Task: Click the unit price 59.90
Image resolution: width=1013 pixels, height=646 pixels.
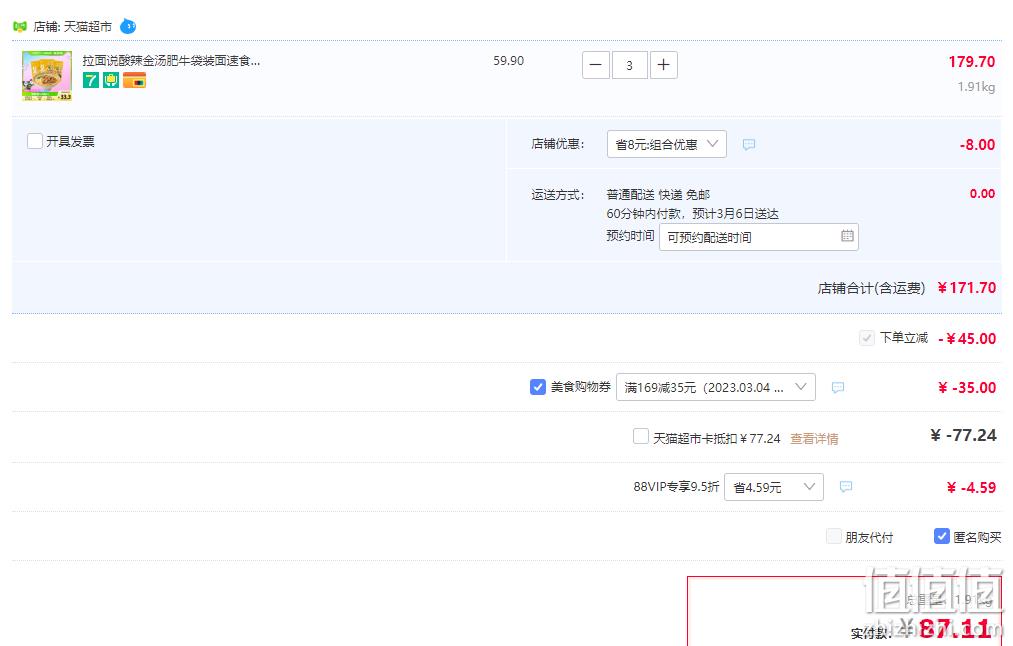Action: [x=508, y=61]
